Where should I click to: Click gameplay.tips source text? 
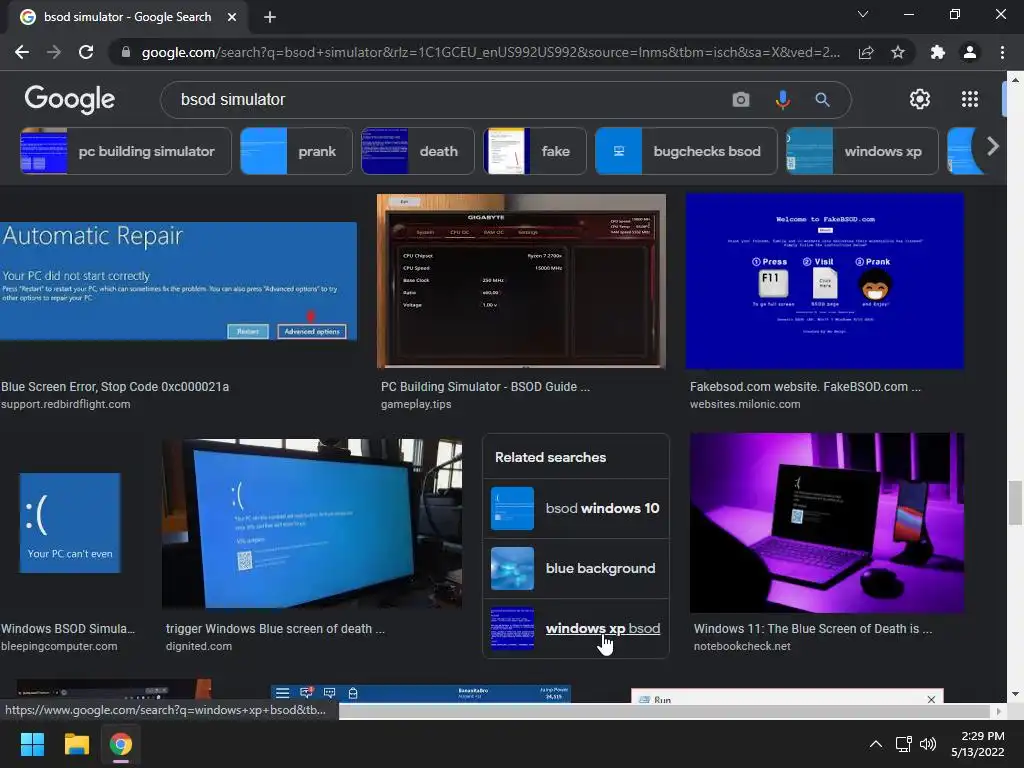[x=416, y=404]
